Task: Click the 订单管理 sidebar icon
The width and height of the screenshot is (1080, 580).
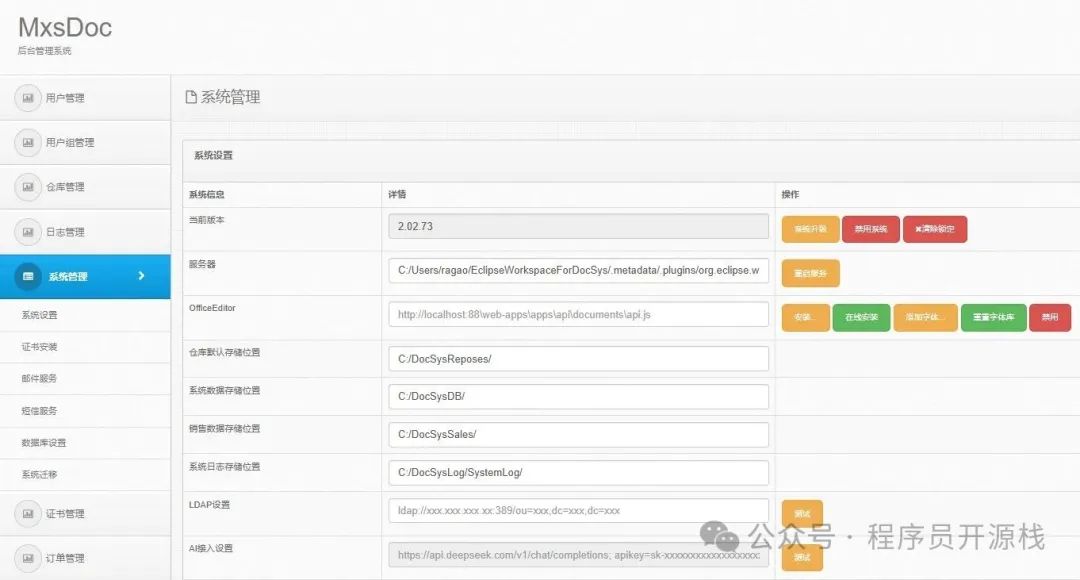Action: [x=28, y=558]
